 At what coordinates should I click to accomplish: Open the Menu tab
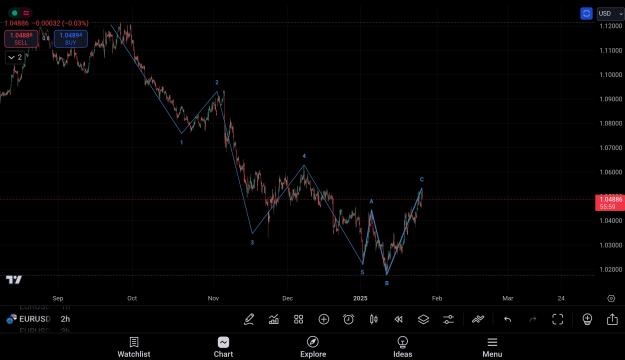[492, 347]
